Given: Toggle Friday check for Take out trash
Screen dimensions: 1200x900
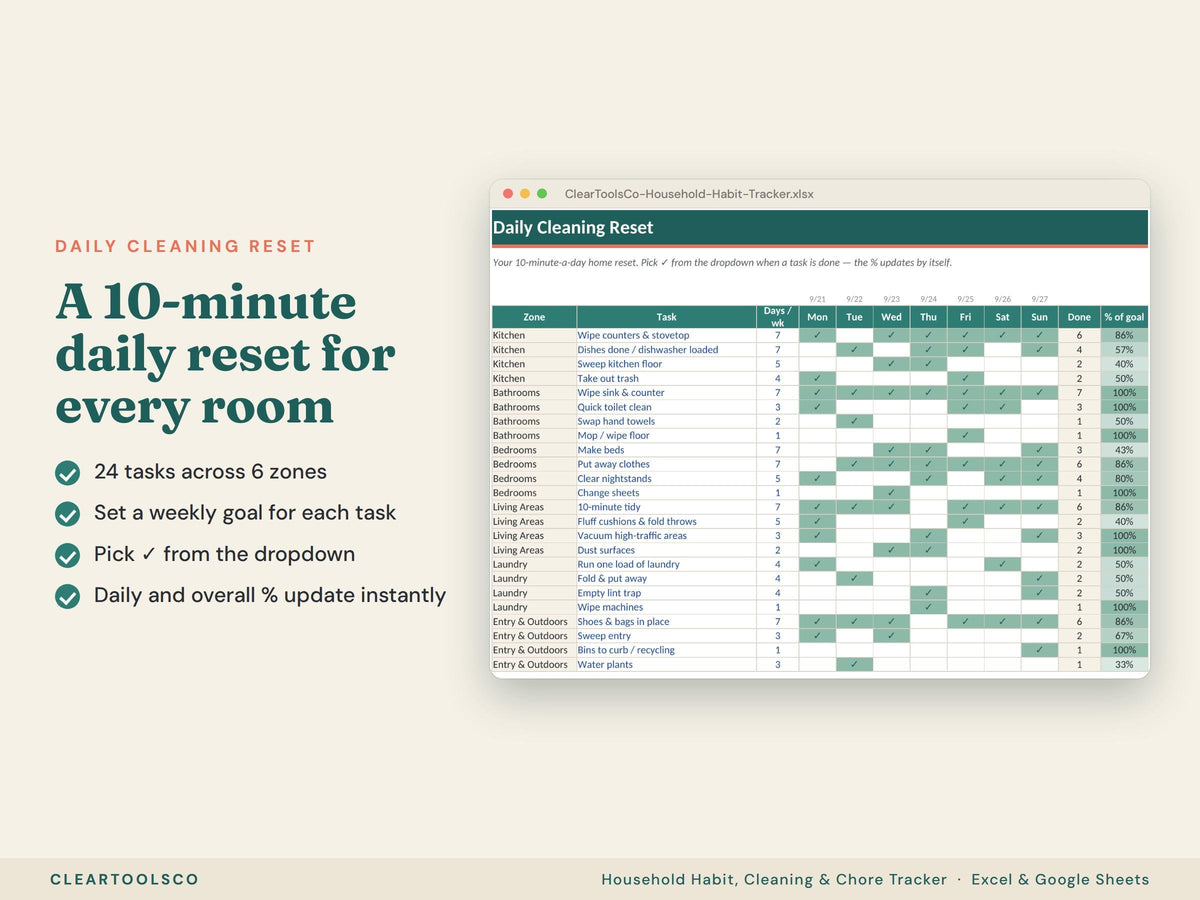Looking at the screenshot, I should tap(965, 378).
